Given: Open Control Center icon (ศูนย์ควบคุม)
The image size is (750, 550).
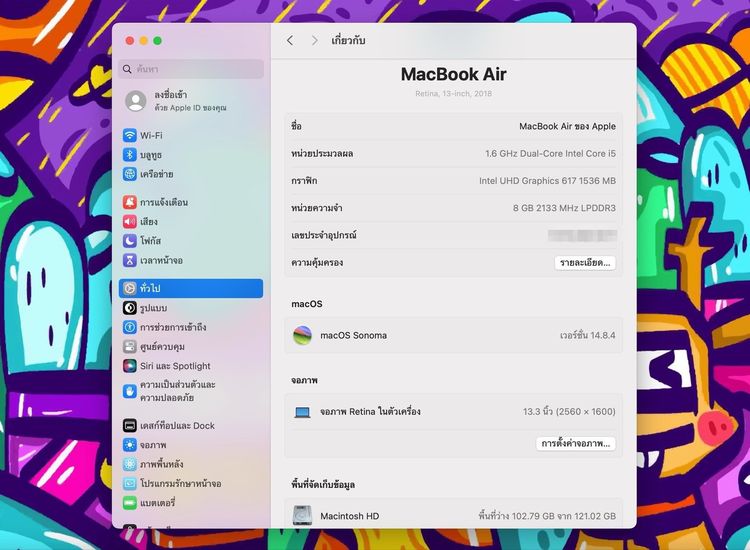Looking at the screenshot, I should pos(130,346).
